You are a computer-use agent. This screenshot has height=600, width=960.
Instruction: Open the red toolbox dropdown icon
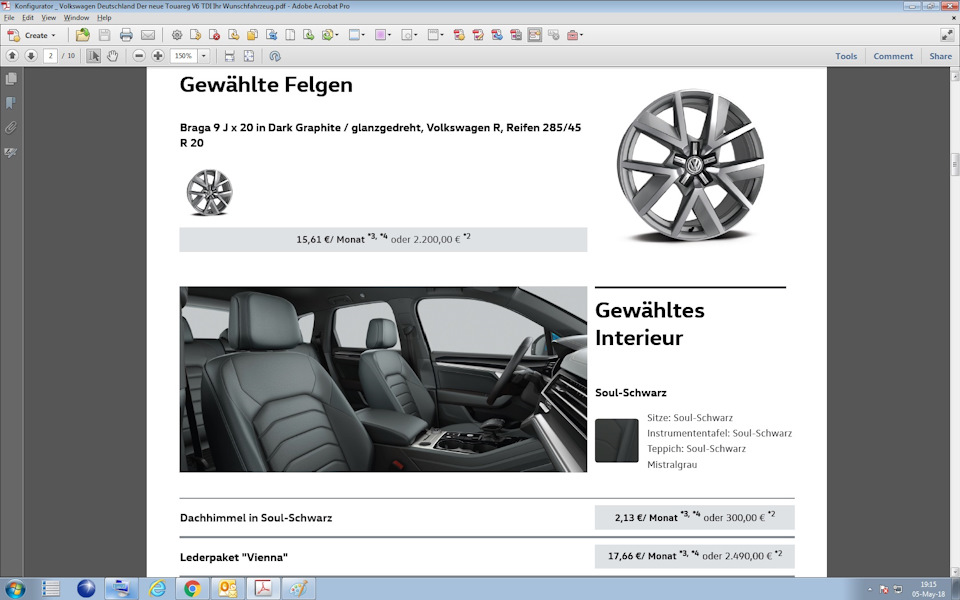[x=574, y=35]
